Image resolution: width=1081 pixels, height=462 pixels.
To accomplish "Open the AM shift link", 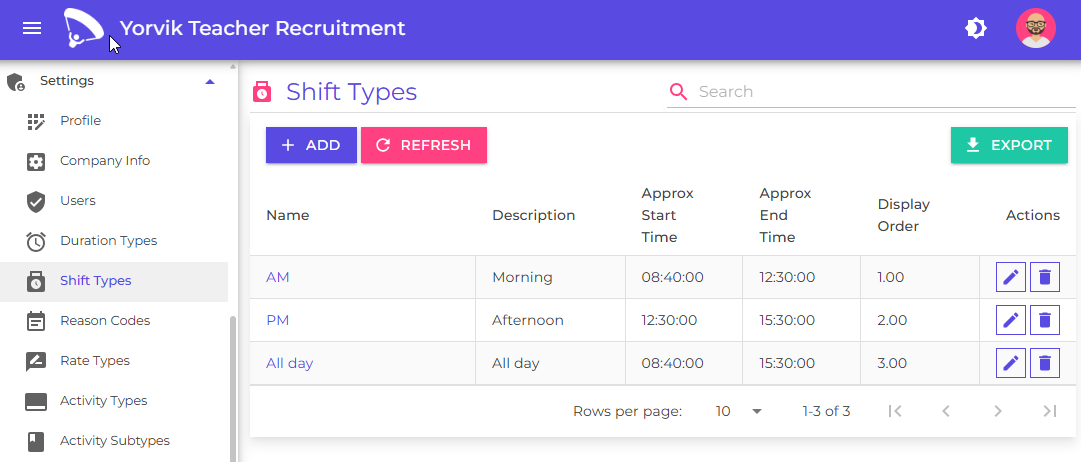I will 278,277.
